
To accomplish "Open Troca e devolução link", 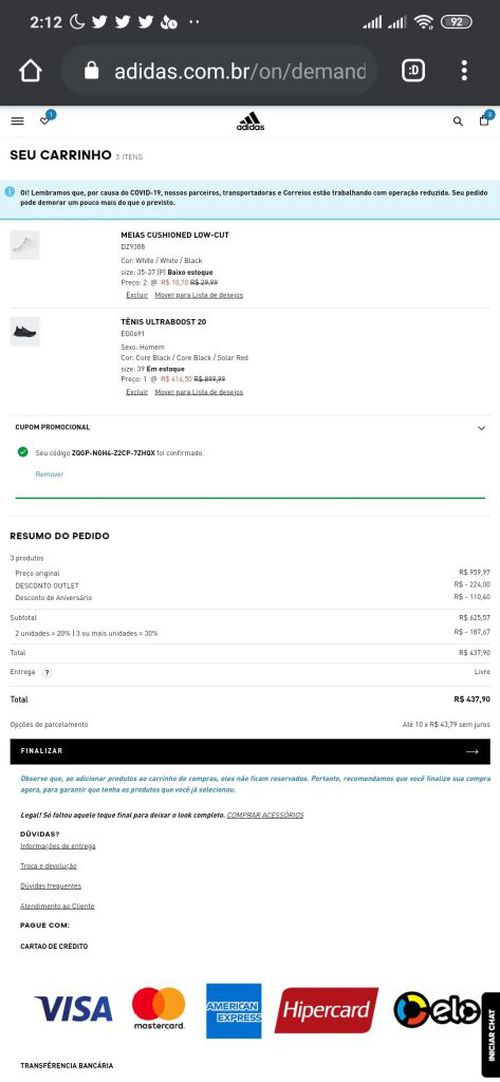I will click(x=48, y=866).
